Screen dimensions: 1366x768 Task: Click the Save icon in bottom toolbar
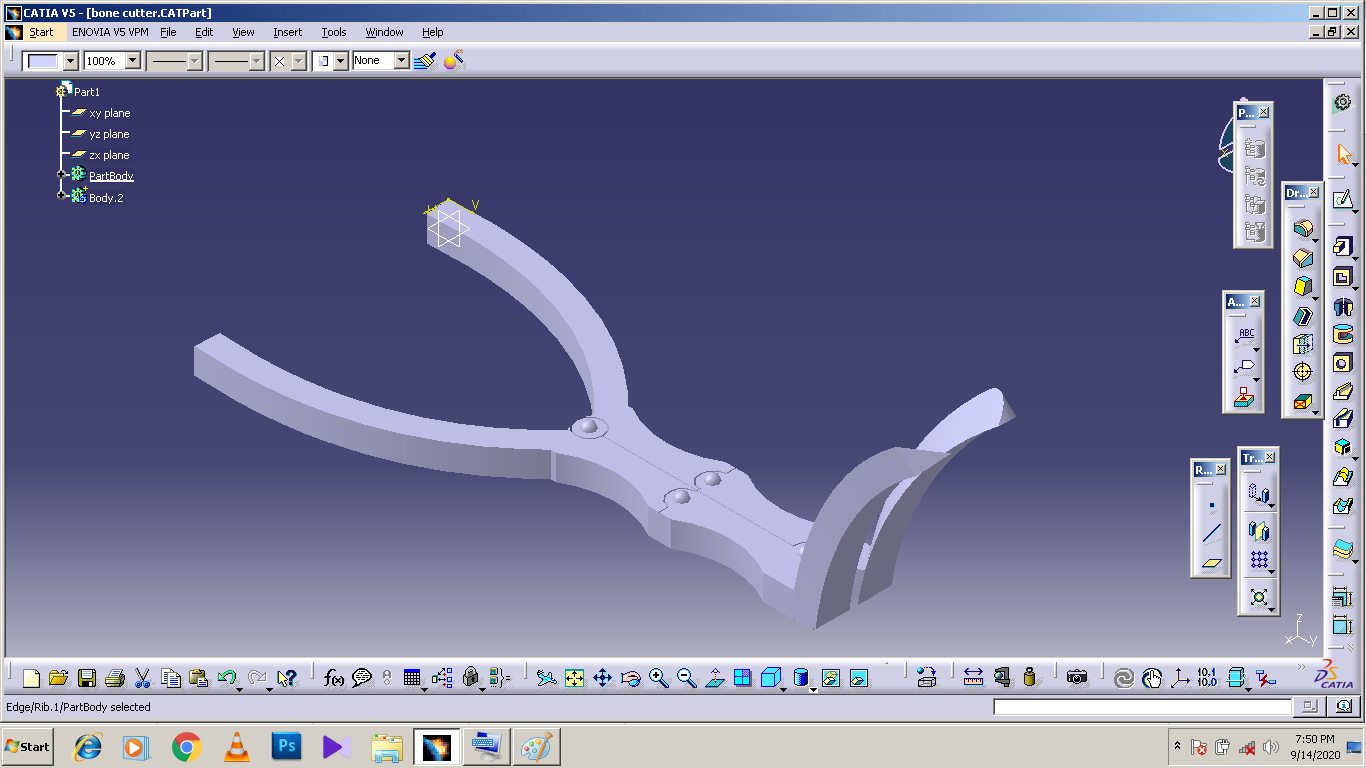pos(87,678)
